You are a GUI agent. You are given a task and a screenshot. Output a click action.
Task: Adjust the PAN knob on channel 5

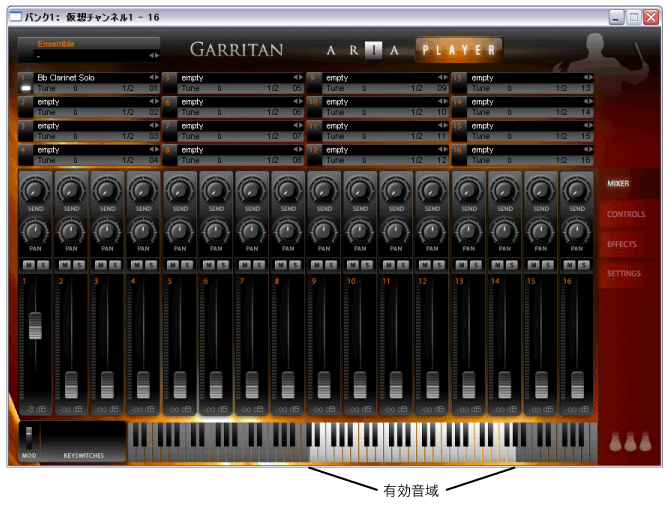click(180, 231)
